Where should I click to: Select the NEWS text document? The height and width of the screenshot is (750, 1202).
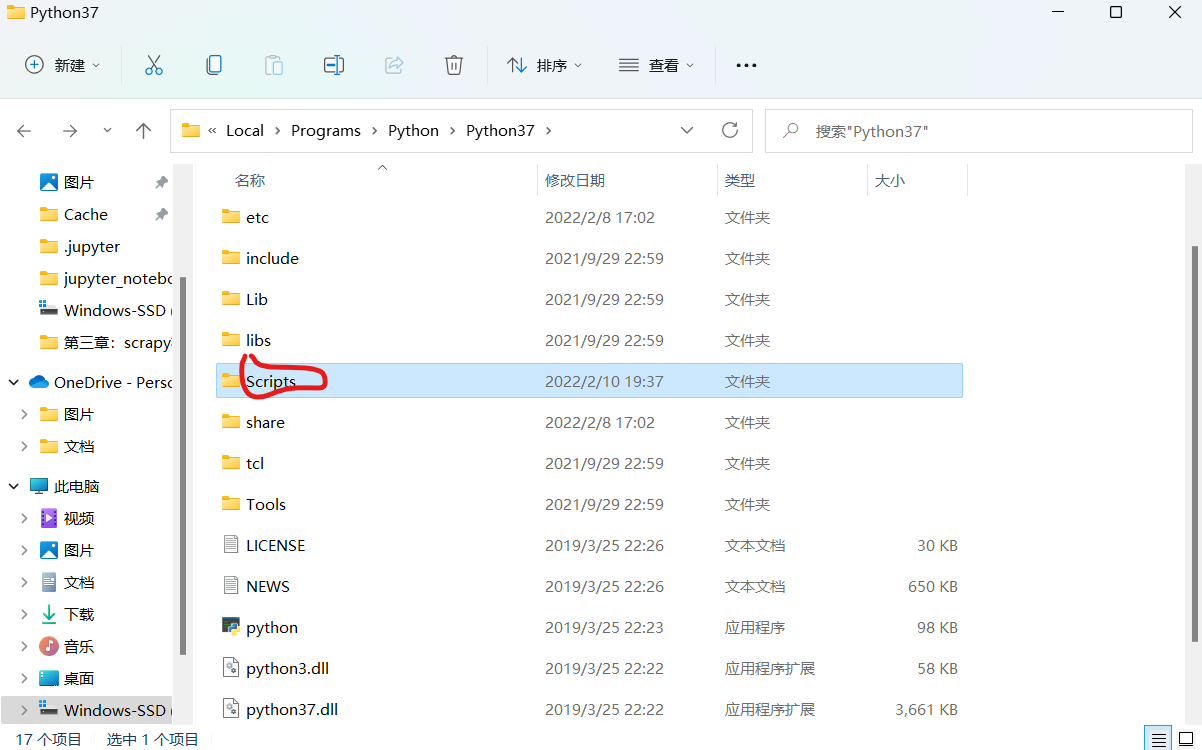point(589,586)
